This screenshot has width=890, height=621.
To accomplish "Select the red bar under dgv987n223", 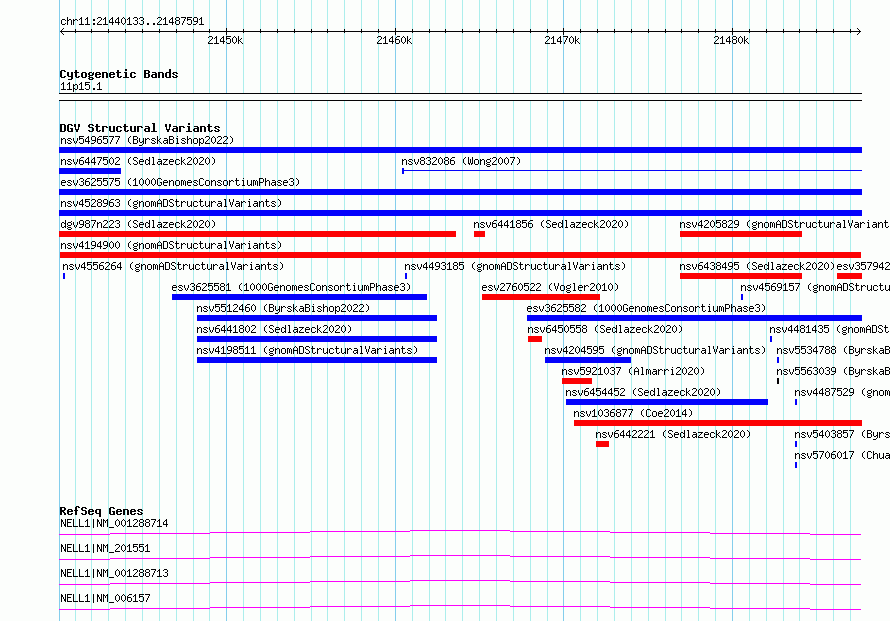I will tap(258, 234).
